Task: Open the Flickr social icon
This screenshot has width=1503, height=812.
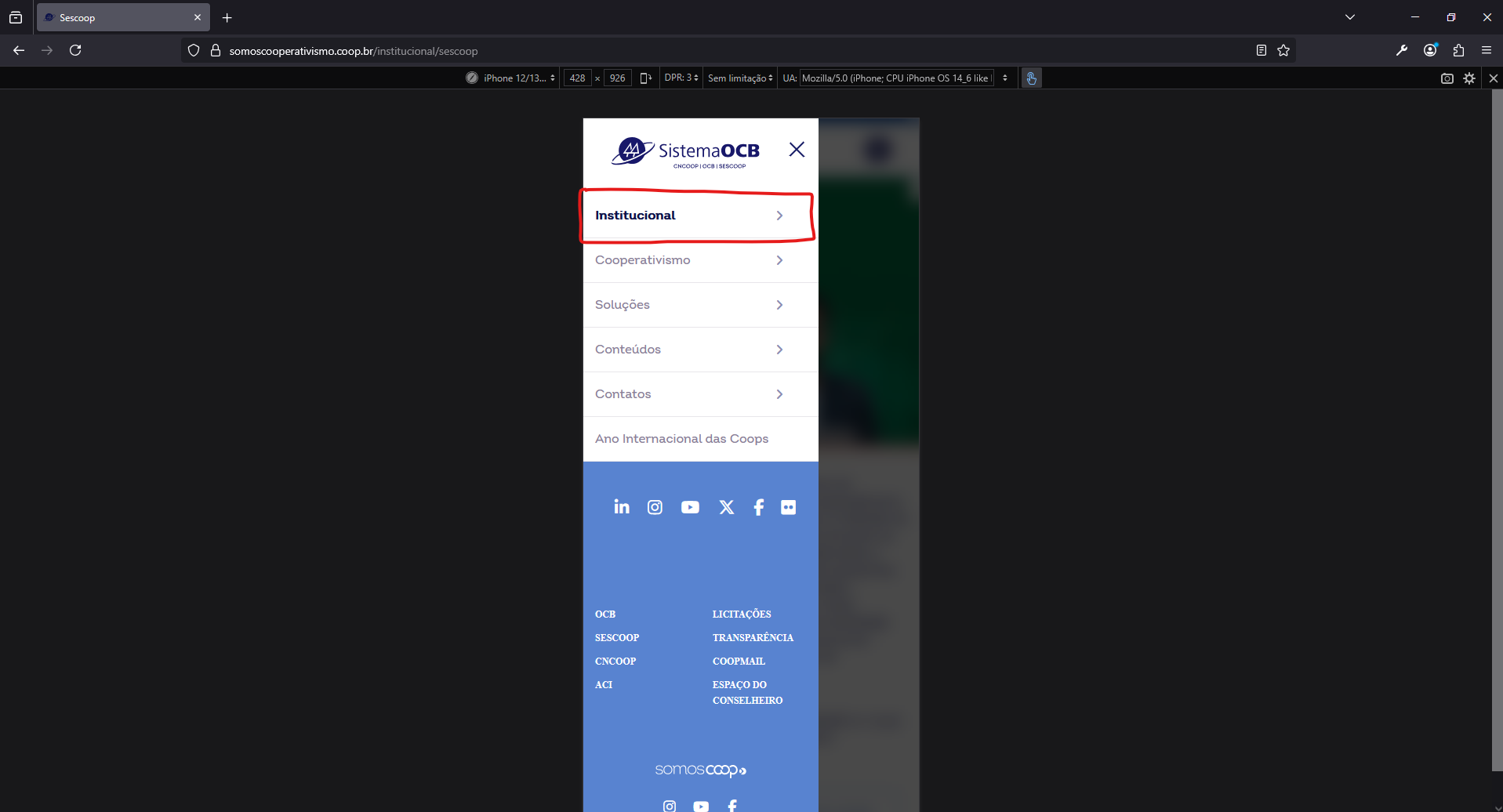Action: (x=789, y=507)
